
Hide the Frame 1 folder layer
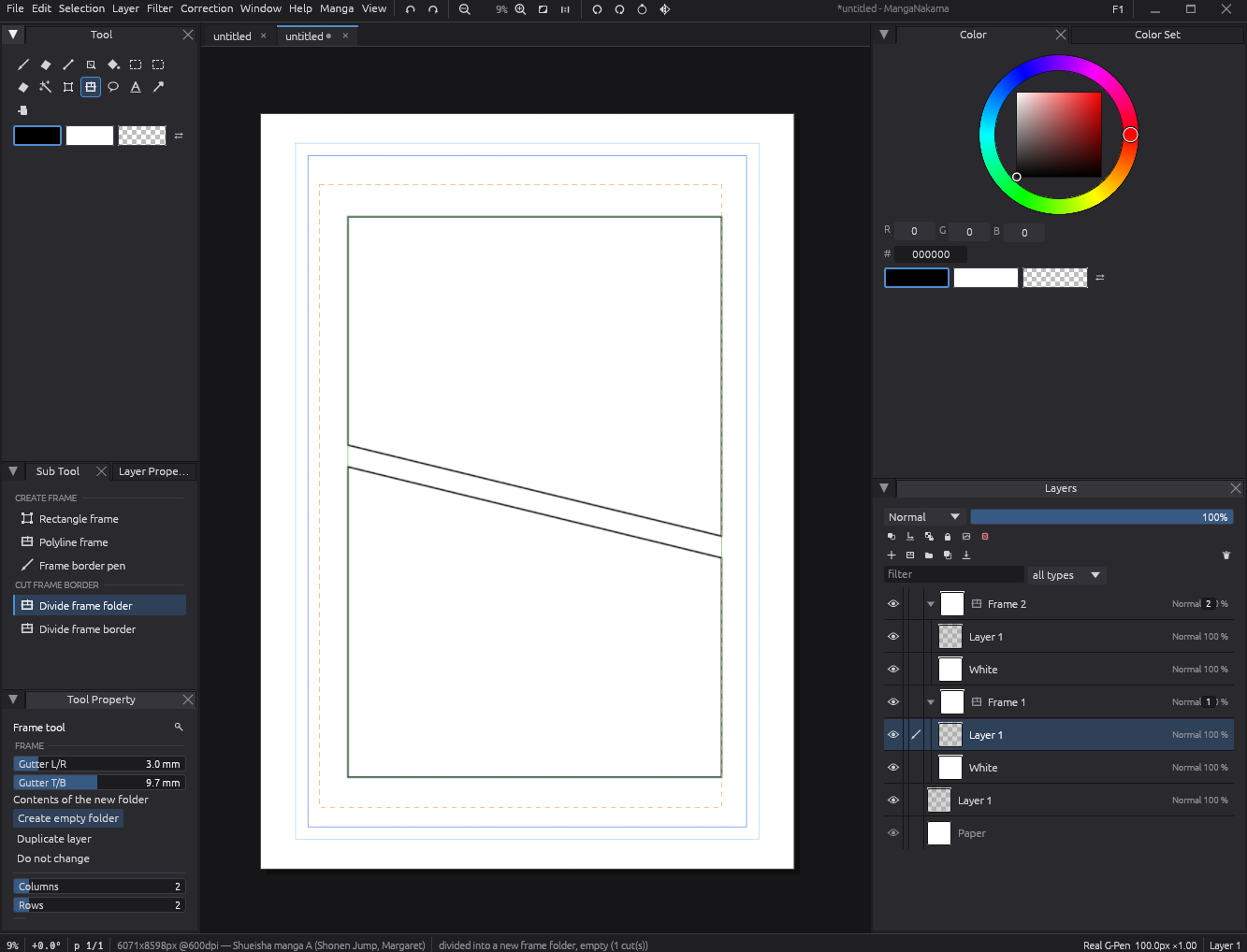(x=893, y=702)
